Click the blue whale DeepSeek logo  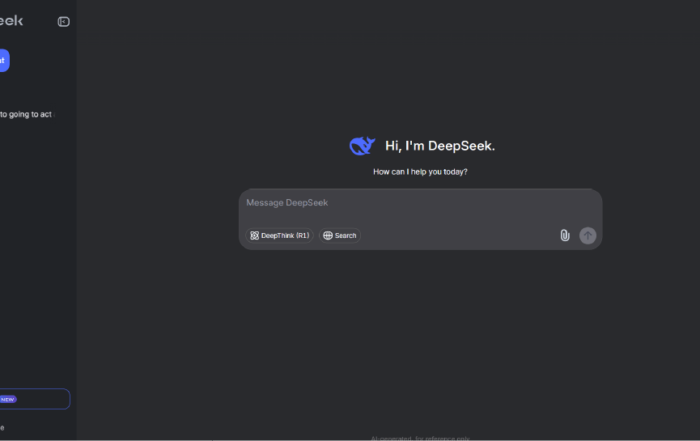click(x=361, y=146)
